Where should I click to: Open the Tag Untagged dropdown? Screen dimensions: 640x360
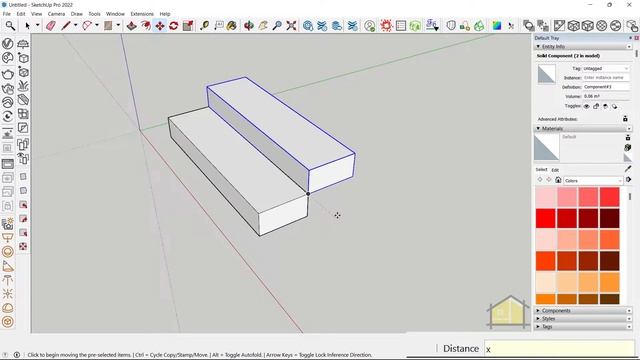tap(606, 69)
